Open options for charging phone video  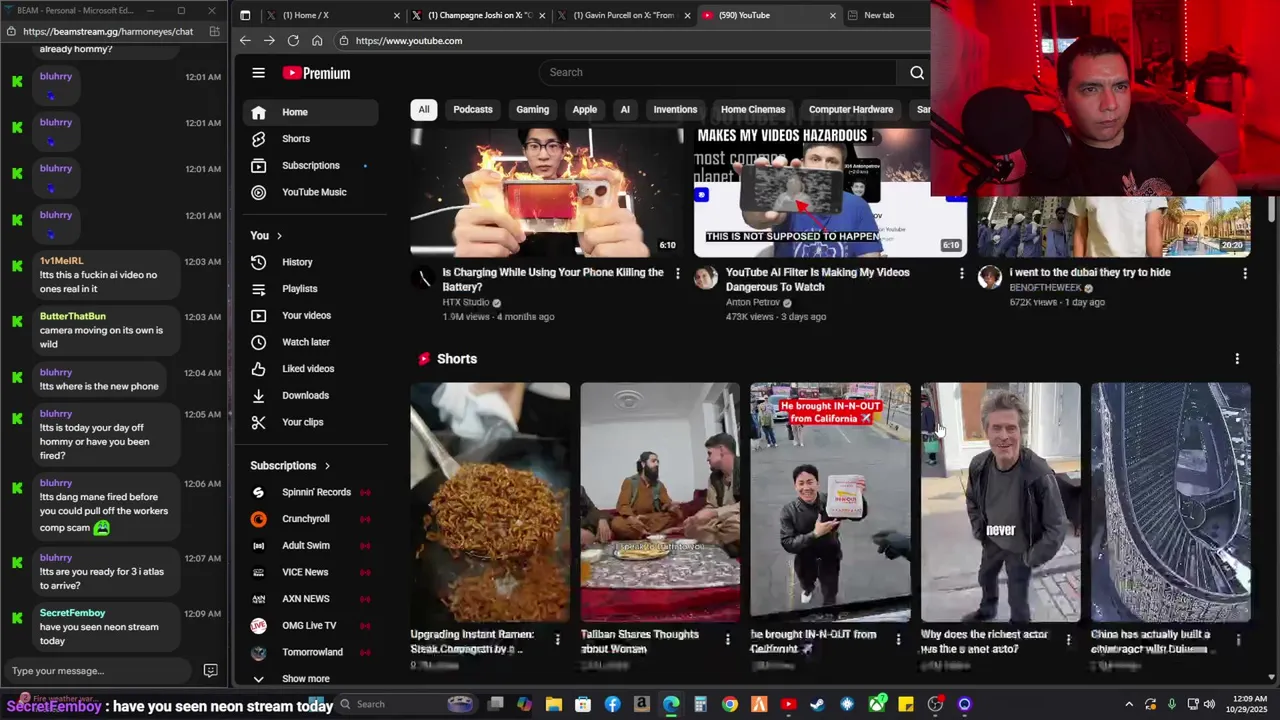tap(677, 273)
